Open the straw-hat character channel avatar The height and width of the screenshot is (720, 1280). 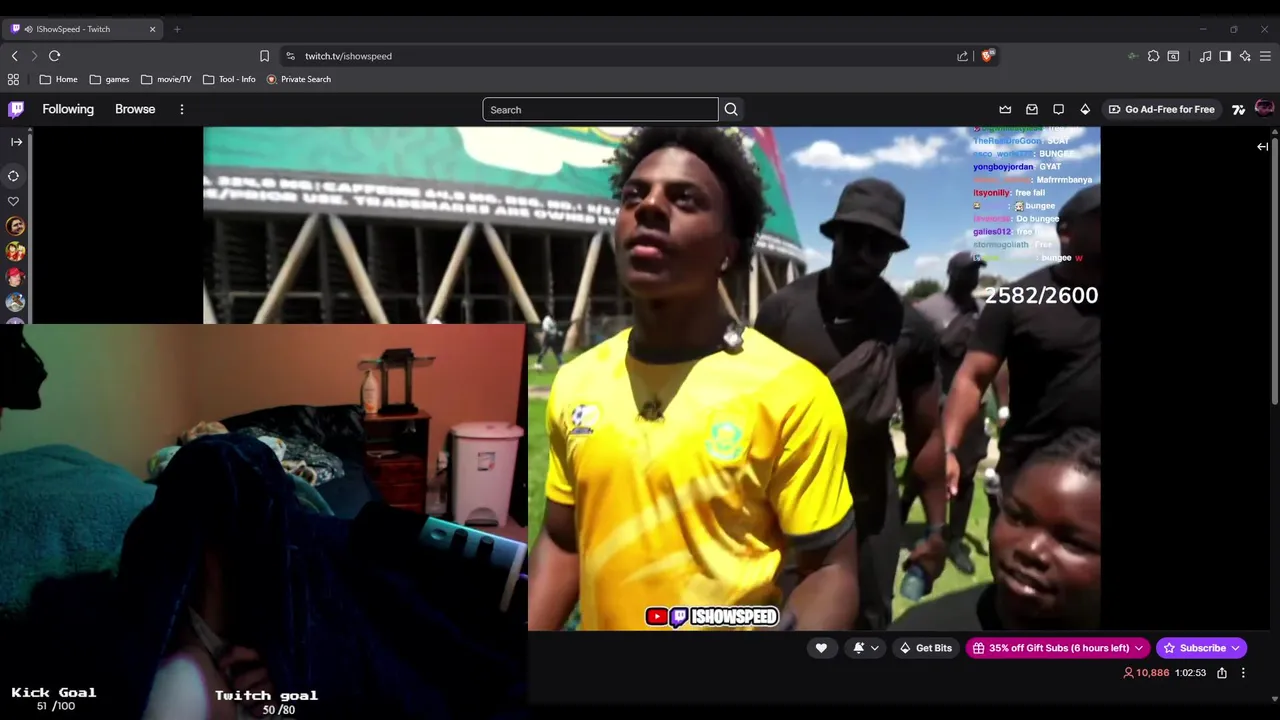pyautogui.click(x=15, y=252)
